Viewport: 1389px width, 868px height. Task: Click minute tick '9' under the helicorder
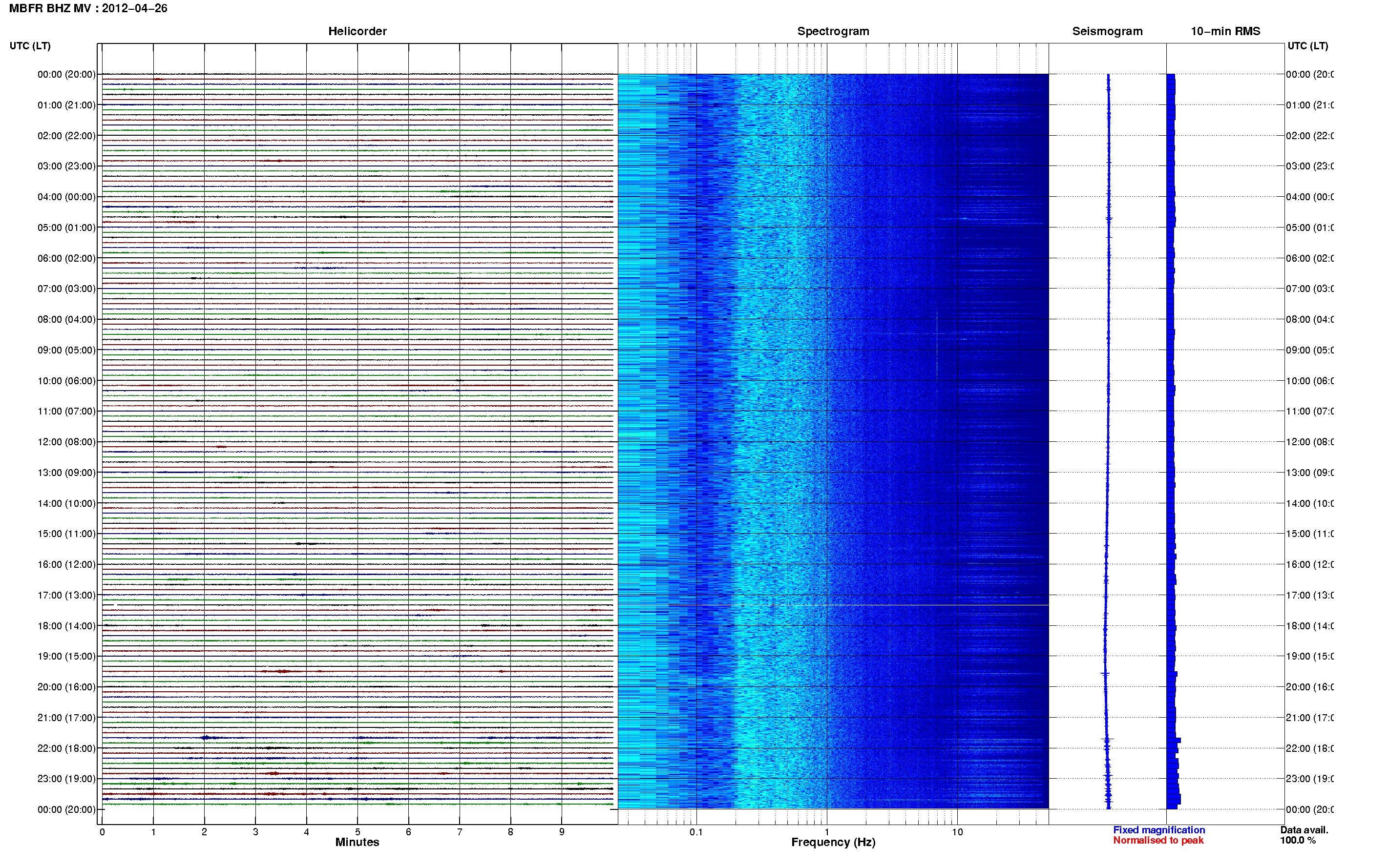tap(562, 832)
